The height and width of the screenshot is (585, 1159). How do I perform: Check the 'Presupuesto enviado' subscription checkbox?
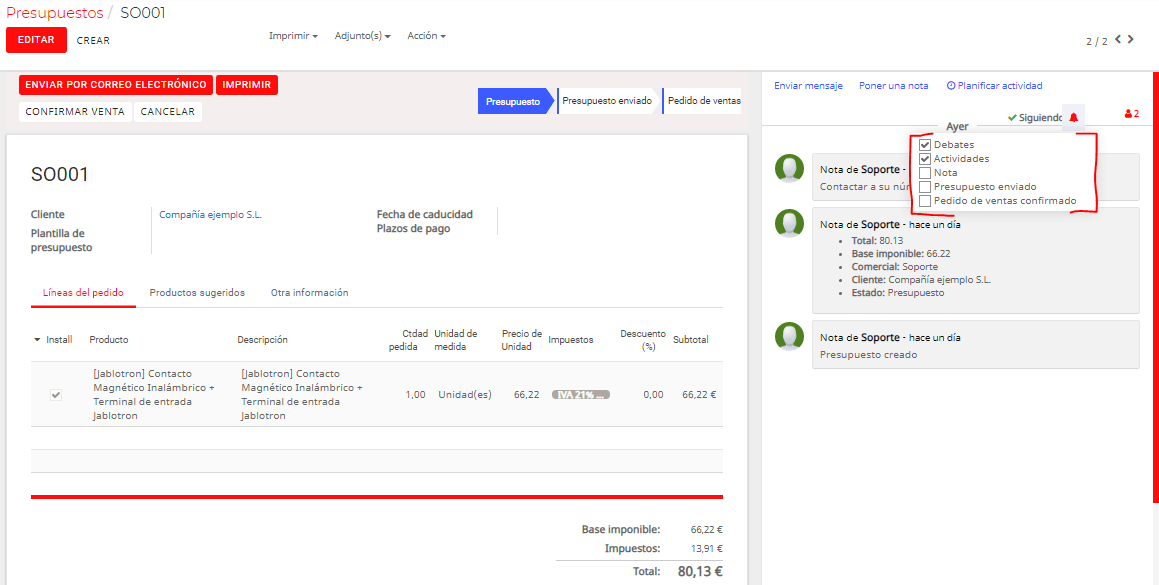tap(925, 187)
